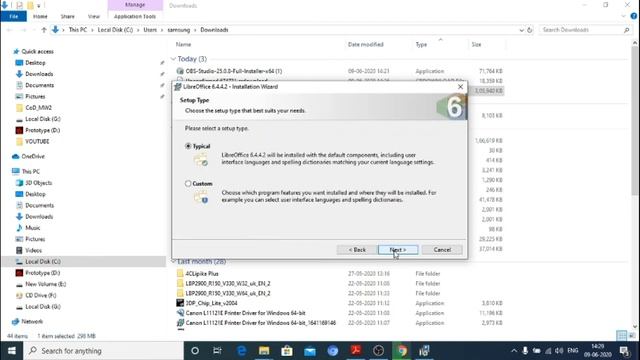The image size is (640, 360).
Task: Select the LBP2900_R150_V330_W32_uk_EN_2 folder
Action: tap(228, 283)
